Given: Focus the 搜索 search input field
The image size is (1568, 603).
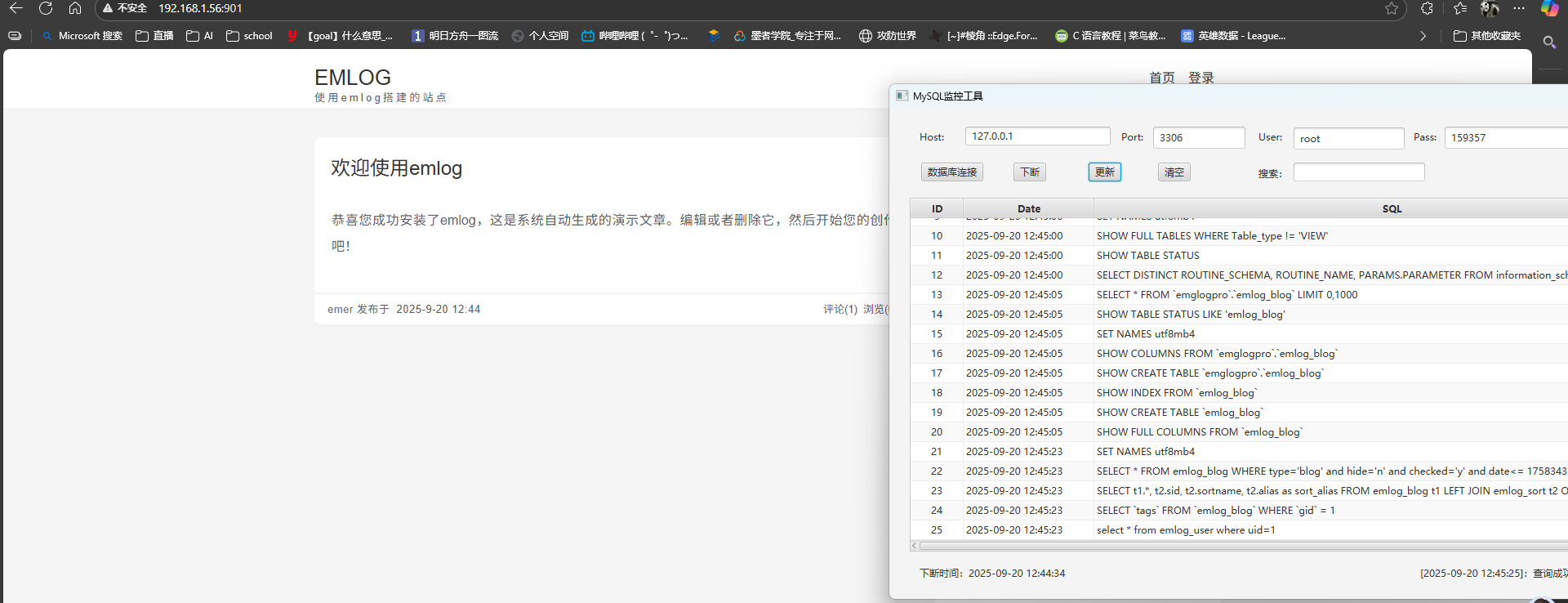Looking at the screenshot, I should [1358, 172].
